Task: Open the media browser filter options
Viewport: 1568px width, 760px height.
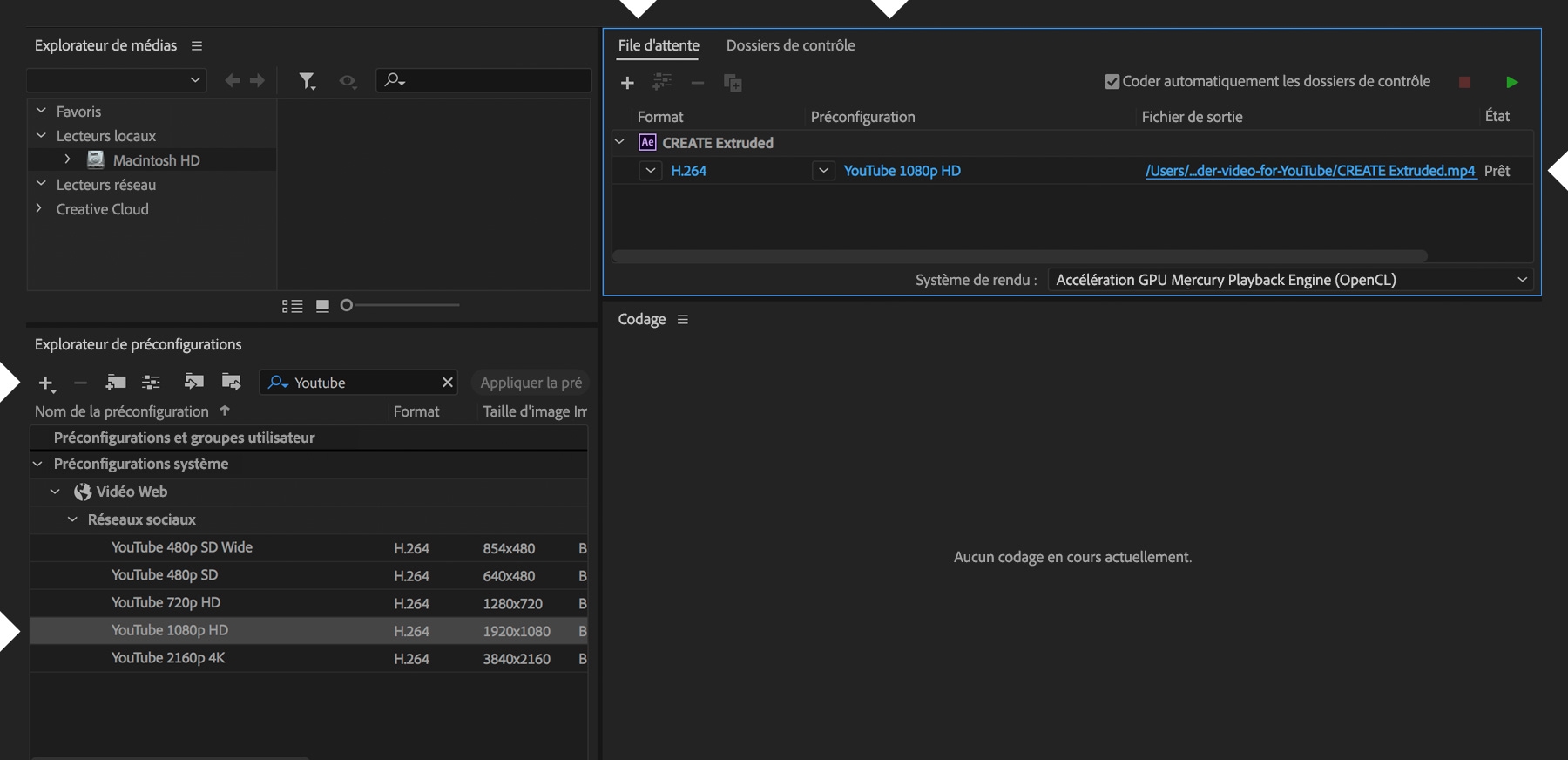Action: (x=307, y=81)
